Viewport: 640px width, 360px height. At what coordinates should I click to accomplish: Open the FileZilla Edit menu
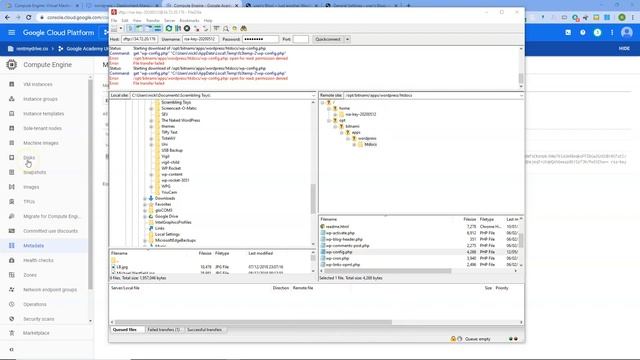(x=124, y=20)
